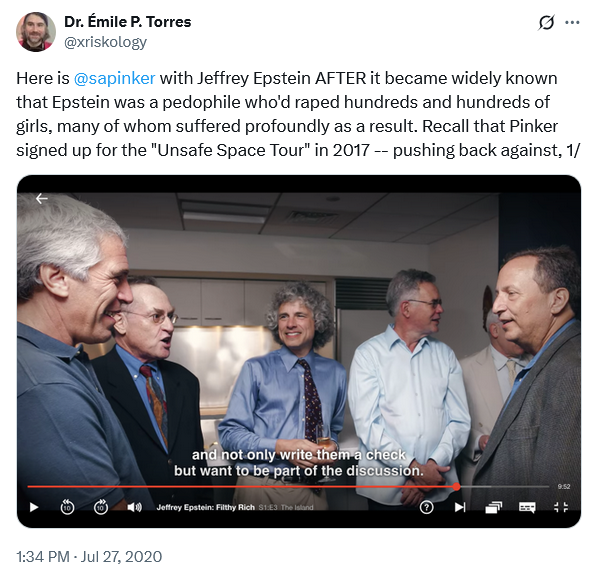
Task: Click the @sapinker mention link
Action: click(114, 78)
